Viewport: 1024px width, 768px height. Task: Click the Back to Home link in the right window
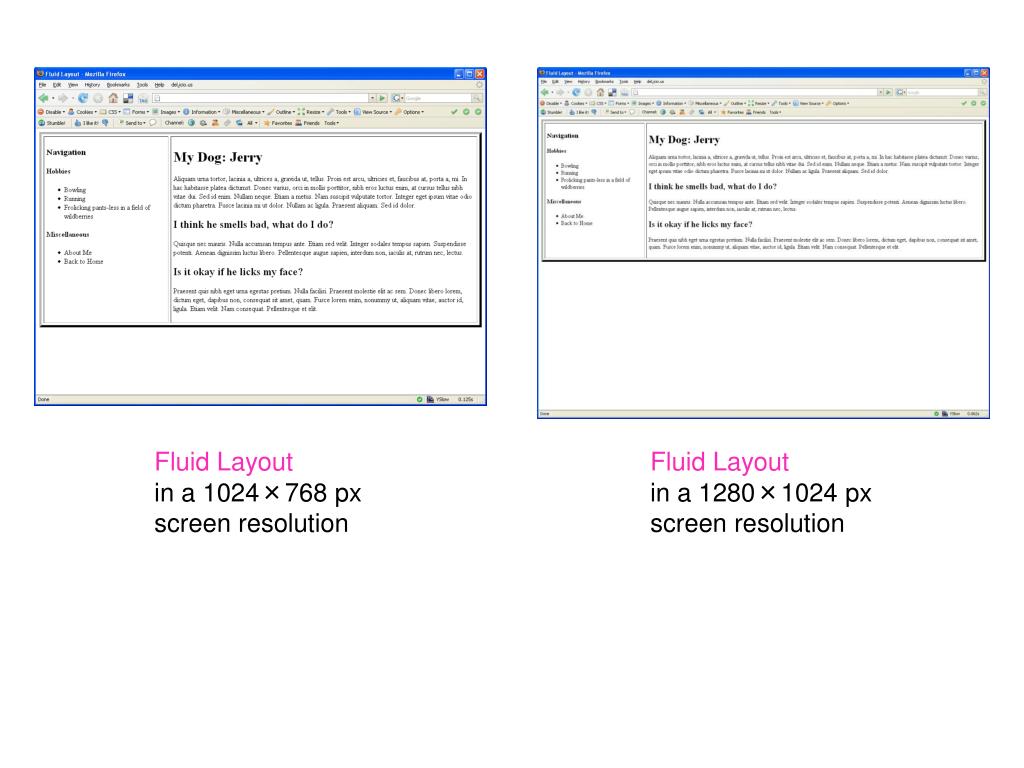click(x=577, y=223)
